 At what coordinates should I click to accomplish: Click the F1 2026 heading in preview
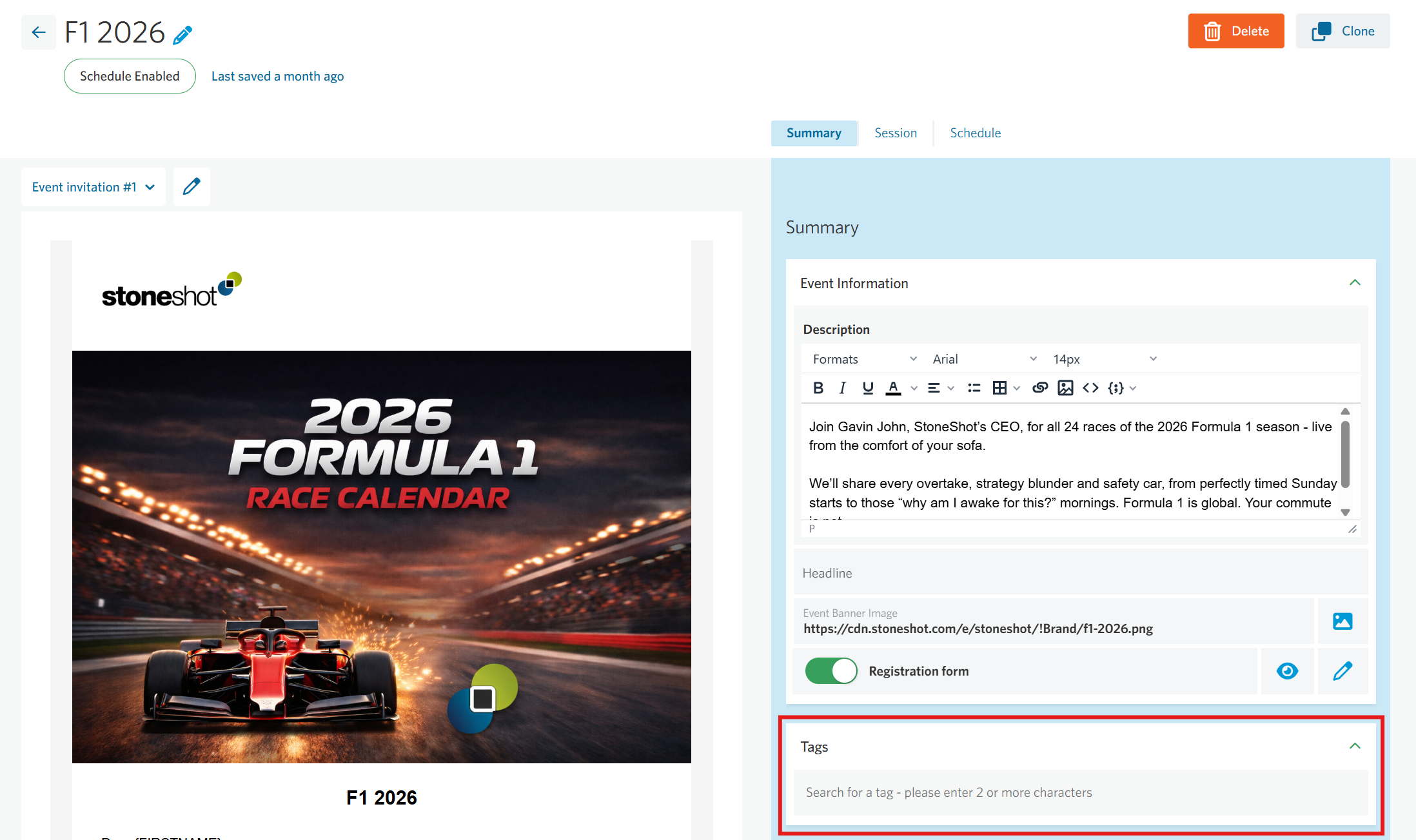click(382, 797)
